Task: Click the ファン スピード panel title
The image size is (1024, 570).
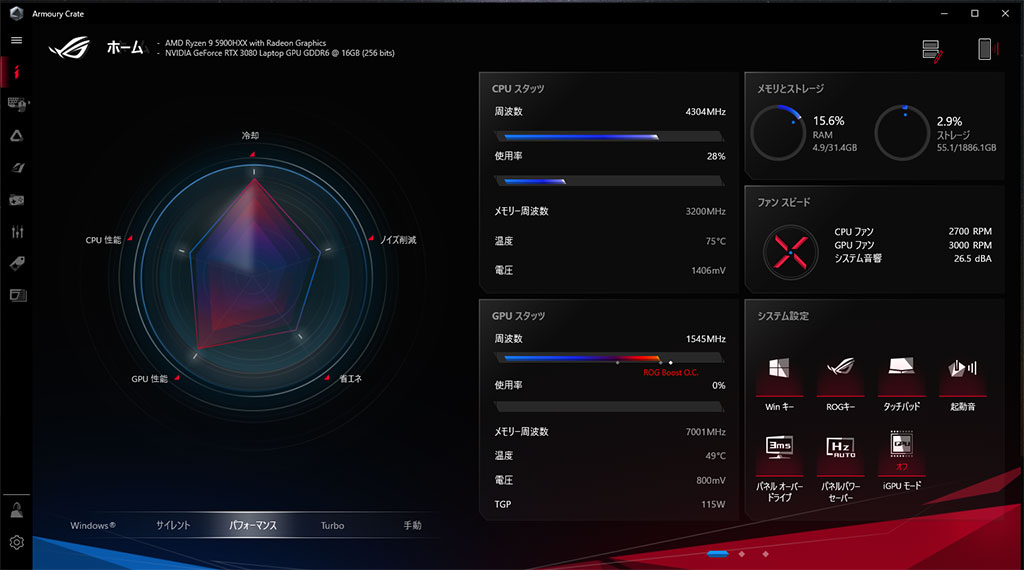Action: 784,202
